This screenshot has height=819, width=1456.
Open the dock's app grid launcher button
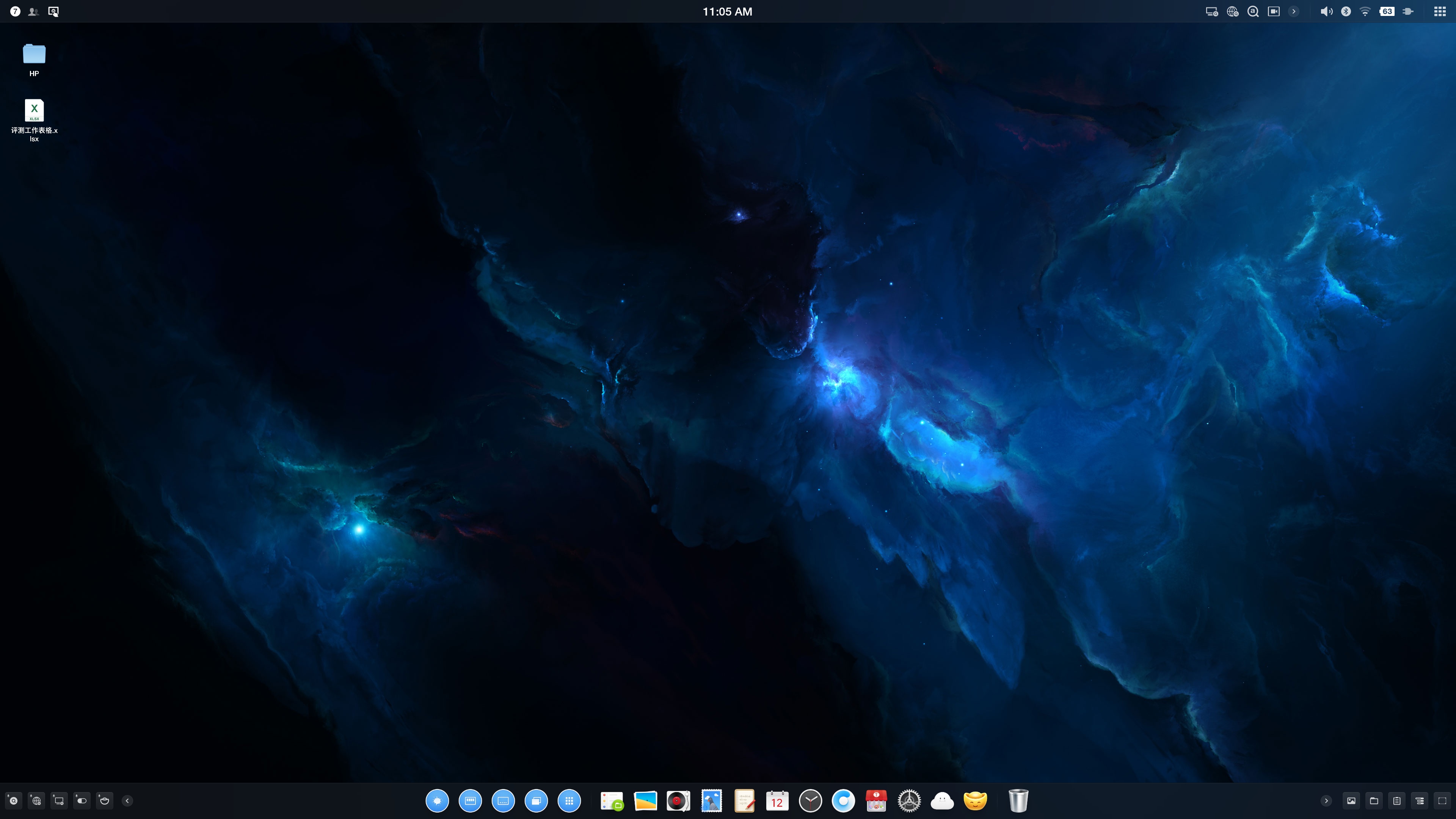pos(569,800)
